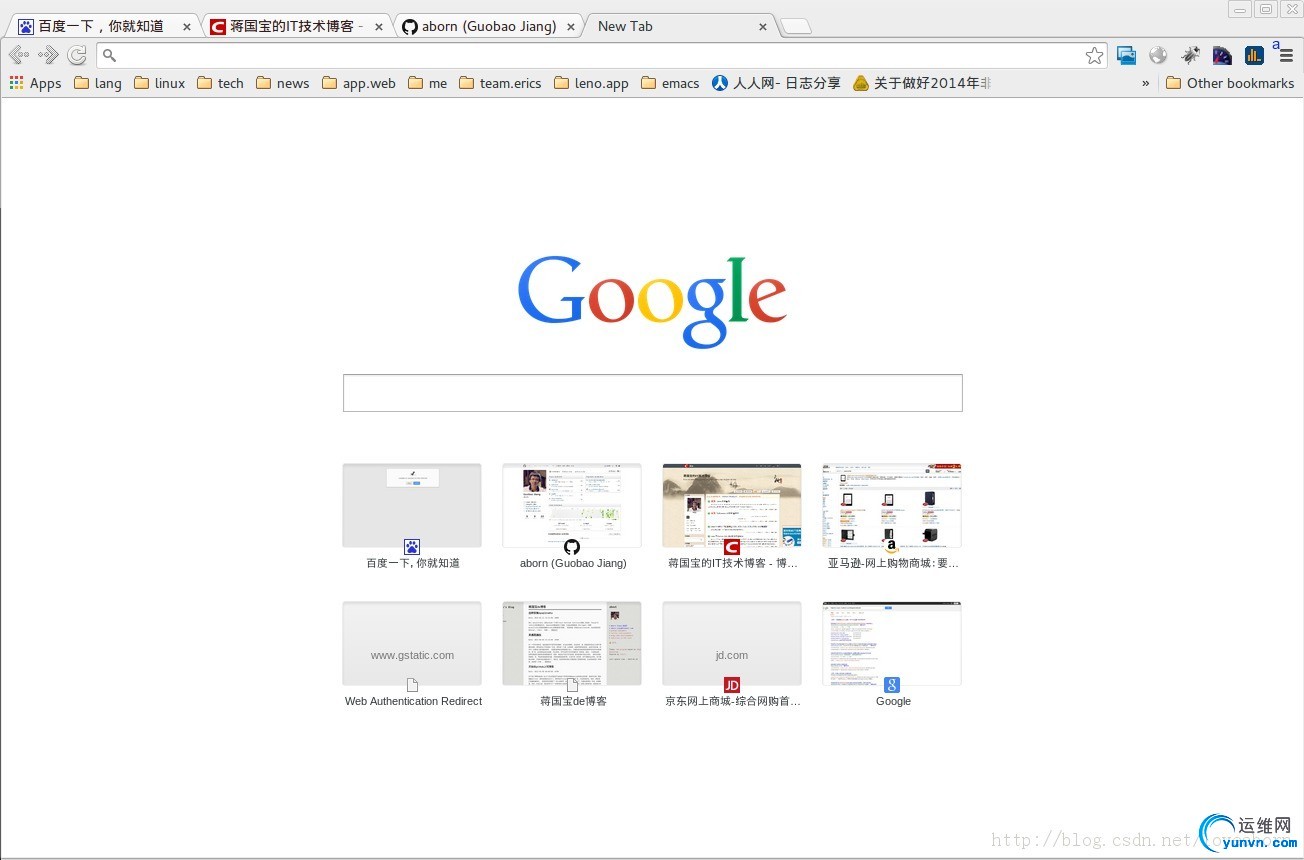Close the New Tab tab

763,27
